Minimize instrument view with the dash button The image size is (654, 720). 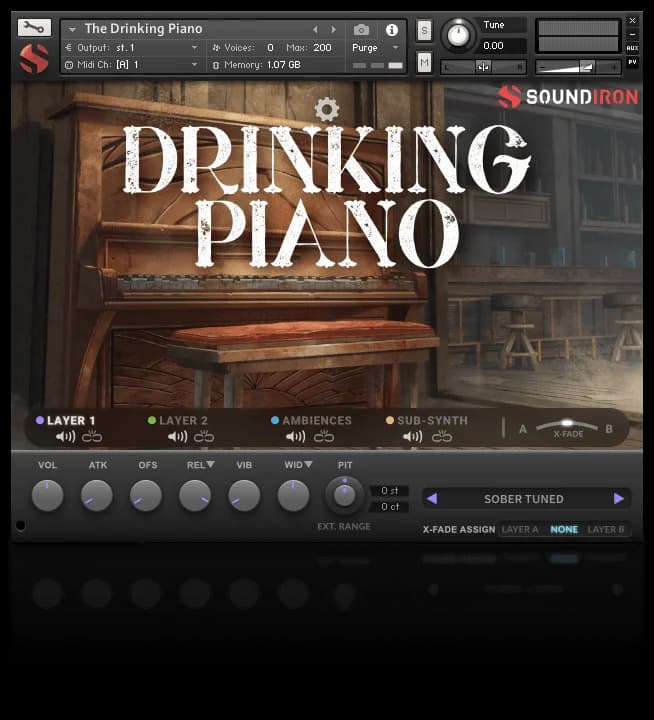[632, 34]
